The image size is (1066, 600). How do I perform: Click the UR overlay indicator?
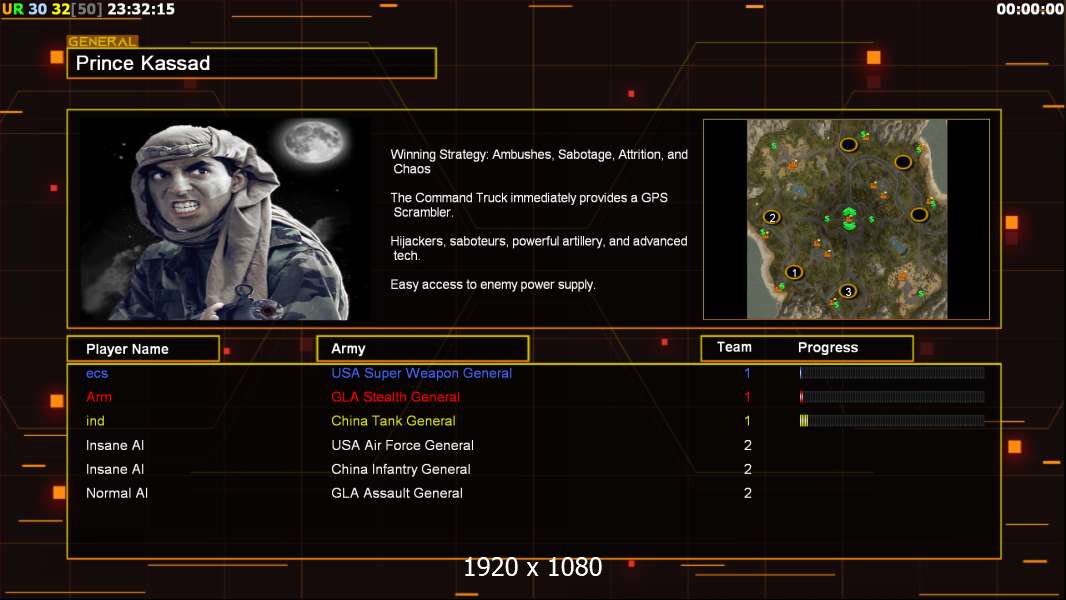pyautogui.click(x=13, y=10)
